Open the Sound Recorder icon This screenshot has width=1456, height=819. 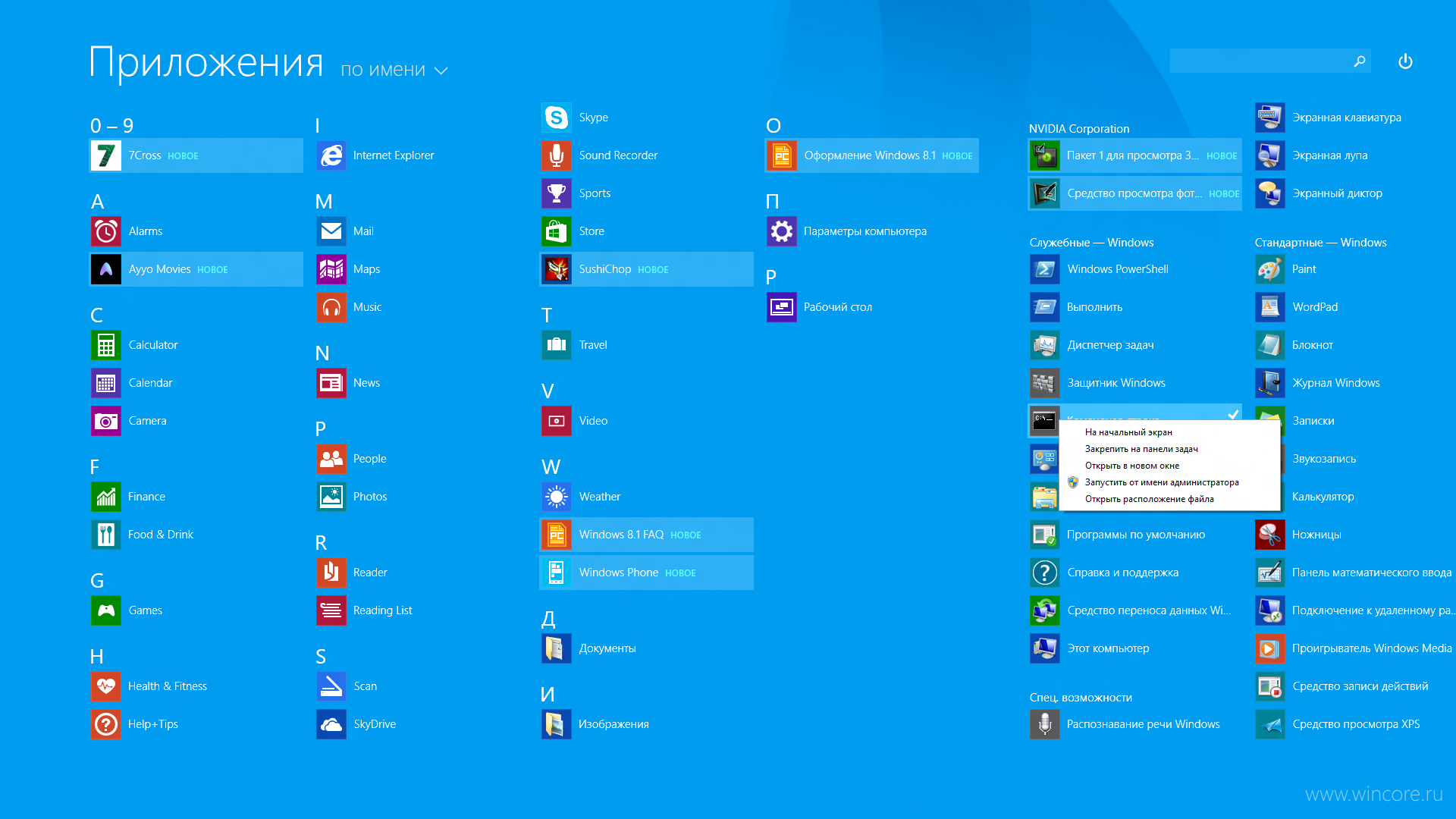click(x=557, y=155)
